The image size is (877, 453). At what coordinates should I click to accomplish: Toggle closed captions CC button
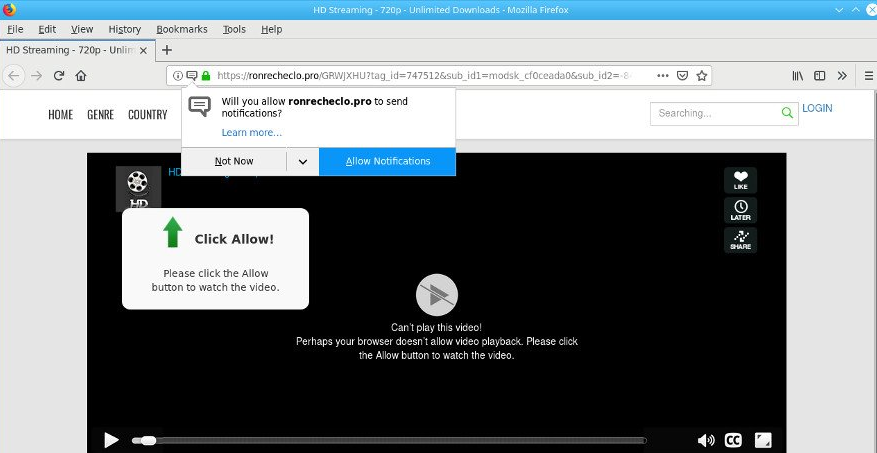733,440
